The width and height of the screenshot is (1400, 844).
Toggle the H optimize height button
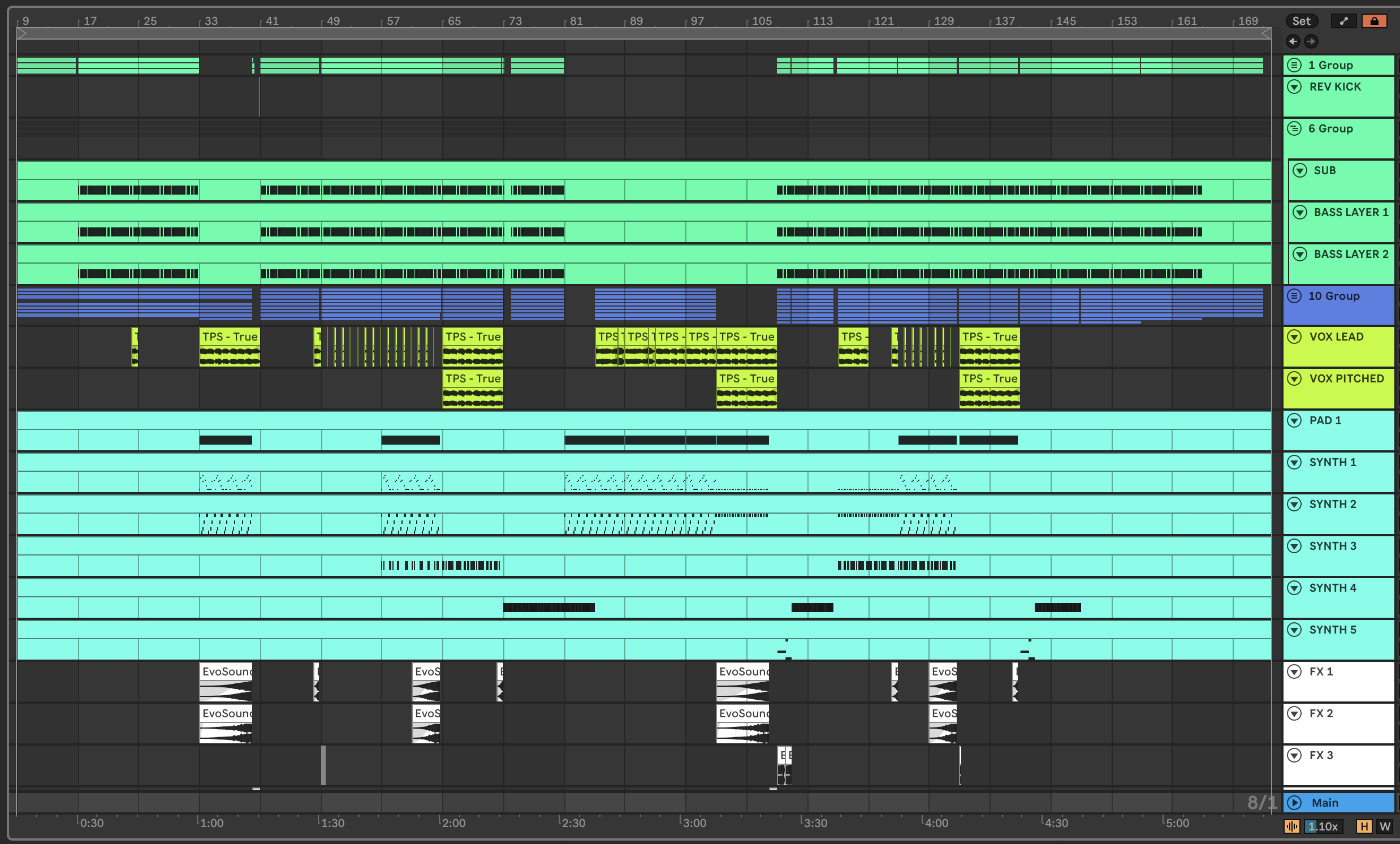pyautogui.click(x=1364, y=826)
